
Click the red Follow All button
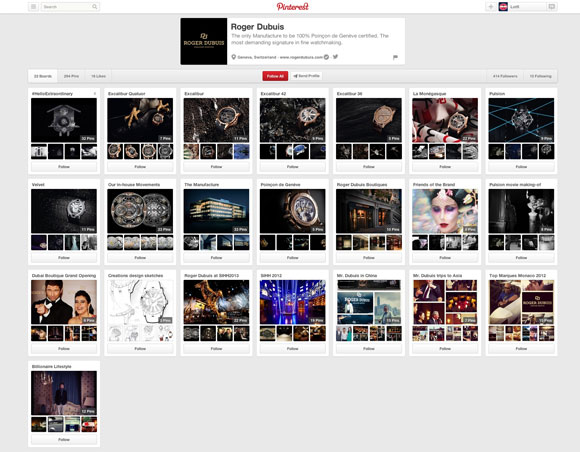click(275, 76)
